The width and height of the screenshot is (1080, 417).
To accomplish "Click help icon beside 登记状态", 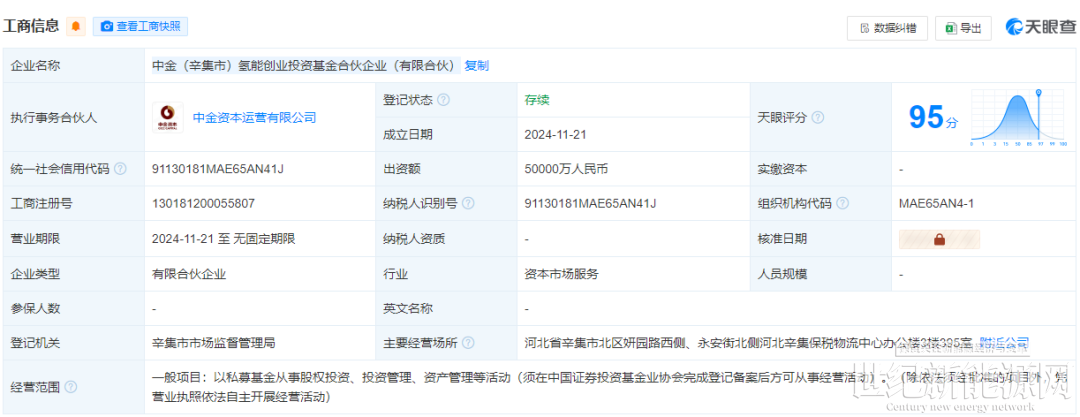I will click(x=444, y=100).
